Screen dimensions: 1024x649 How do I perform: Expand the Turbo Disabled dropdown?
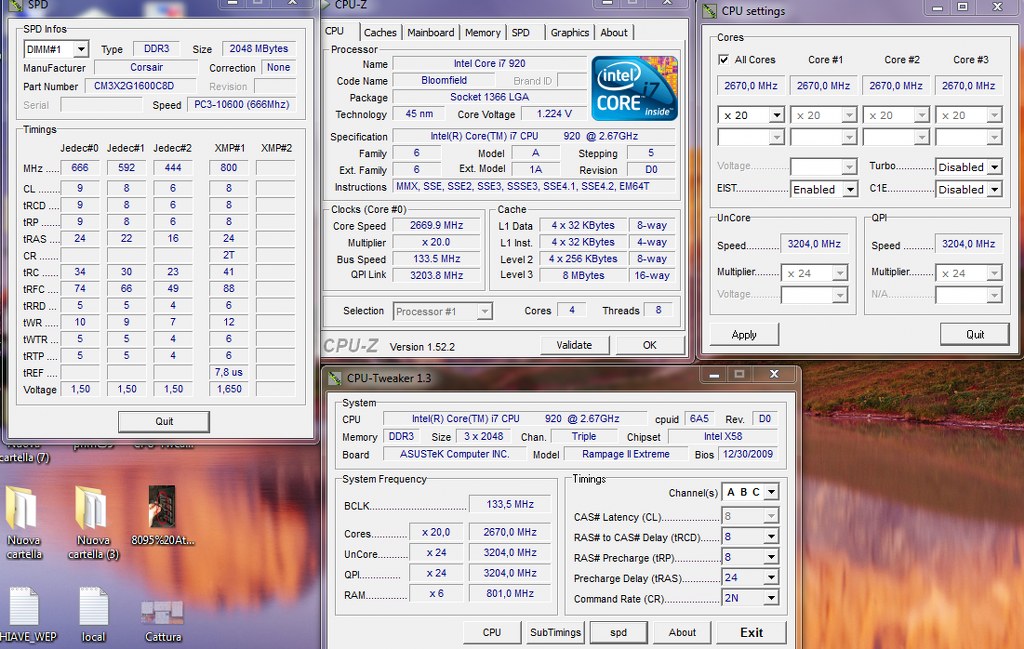click(994, 167)
